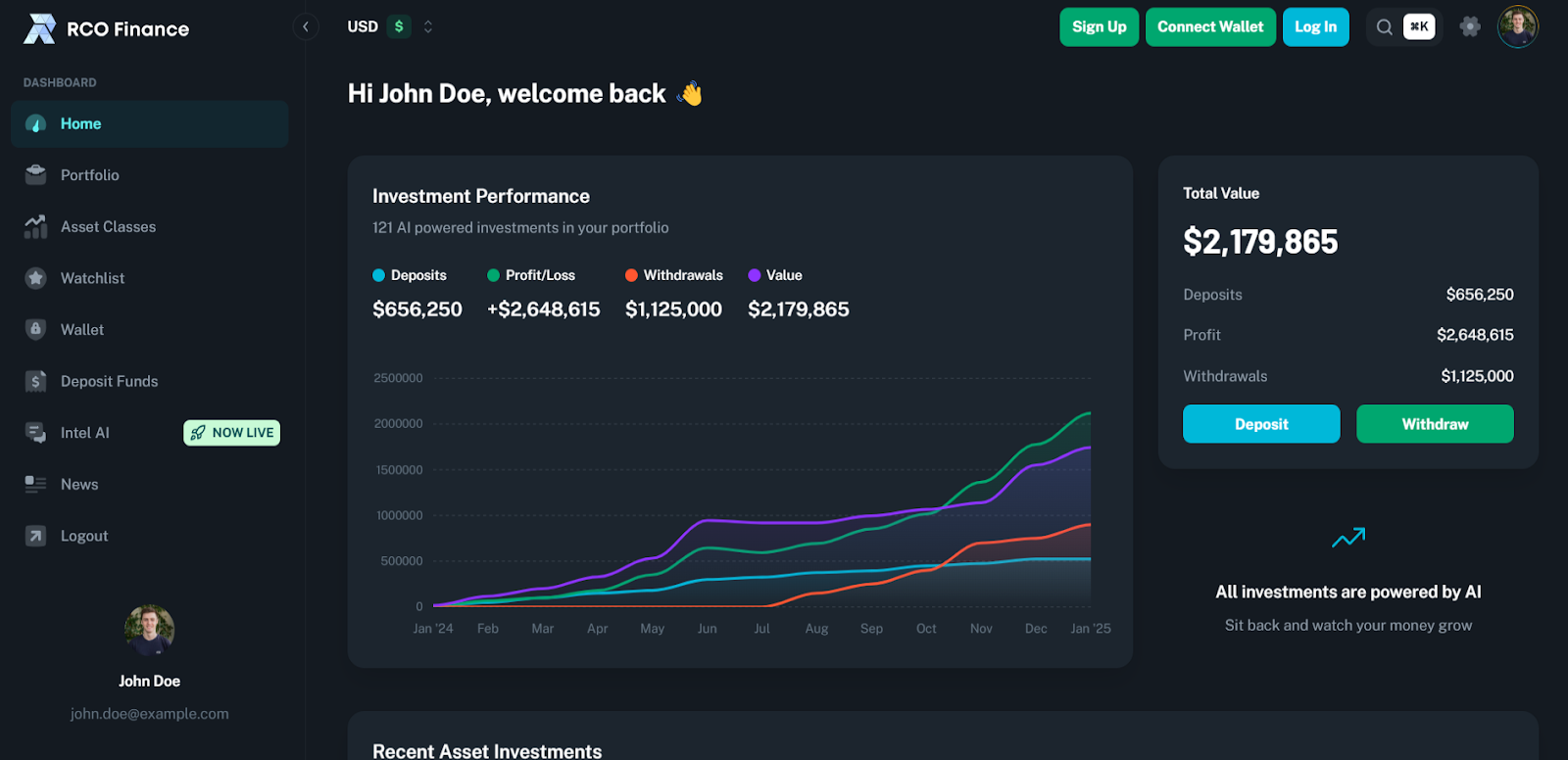Click the Deposit Funds dollar icon
This screenshot has height=760, width=1568.
click(36, 381)
